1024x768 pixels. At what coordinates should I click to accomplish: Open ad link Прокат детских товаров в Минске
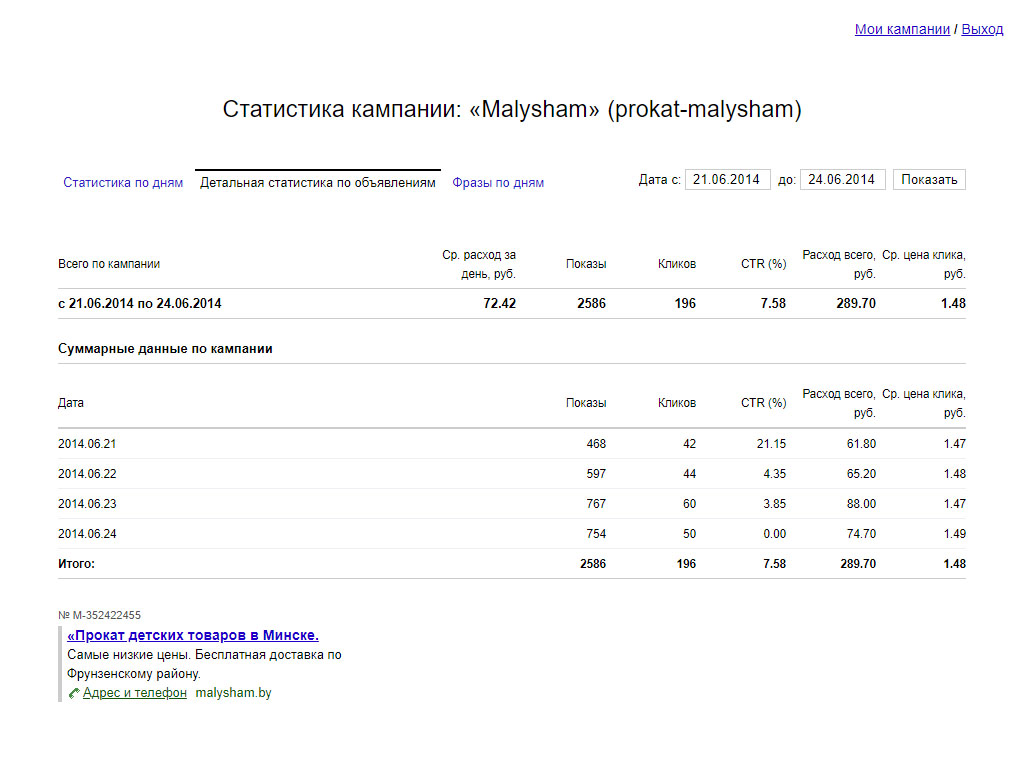point(193,635)
